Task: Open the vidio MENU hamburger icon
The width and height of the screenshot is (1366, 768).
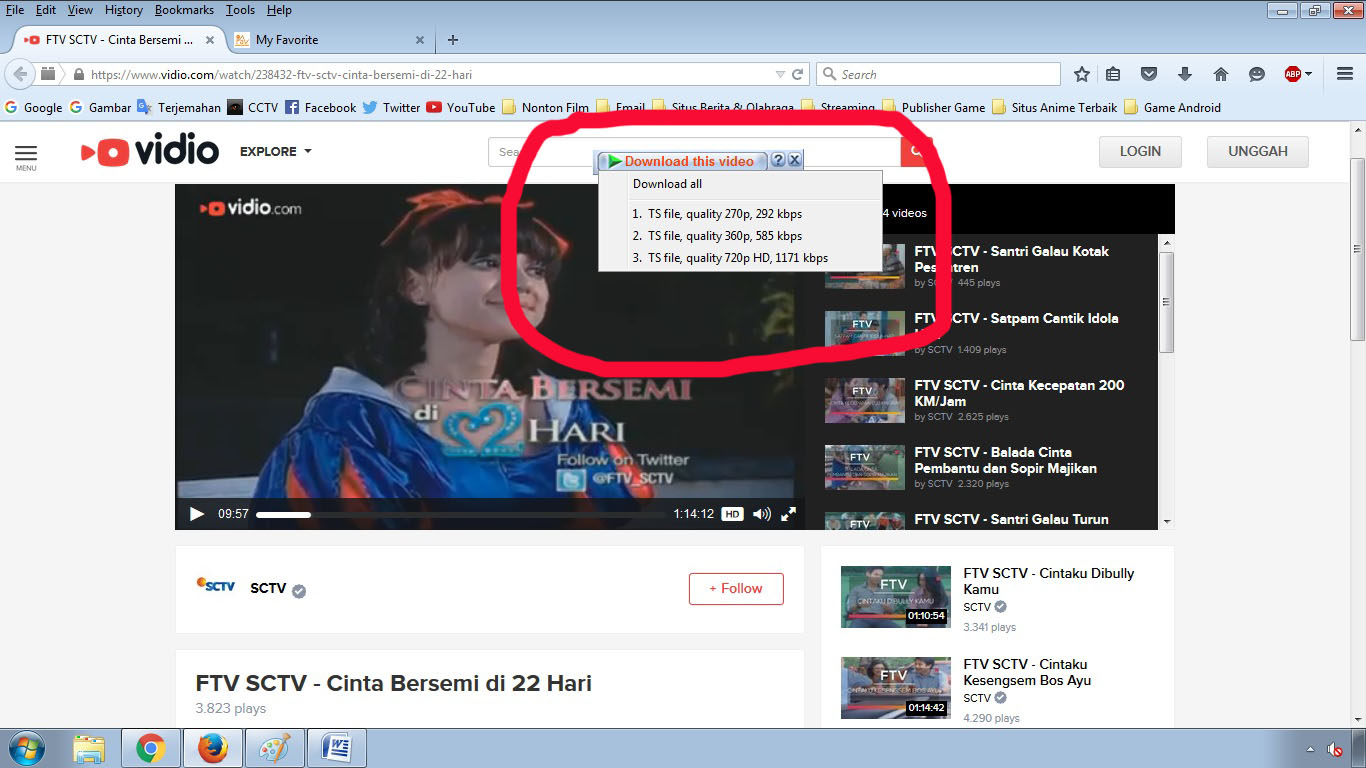Action: 26,155
